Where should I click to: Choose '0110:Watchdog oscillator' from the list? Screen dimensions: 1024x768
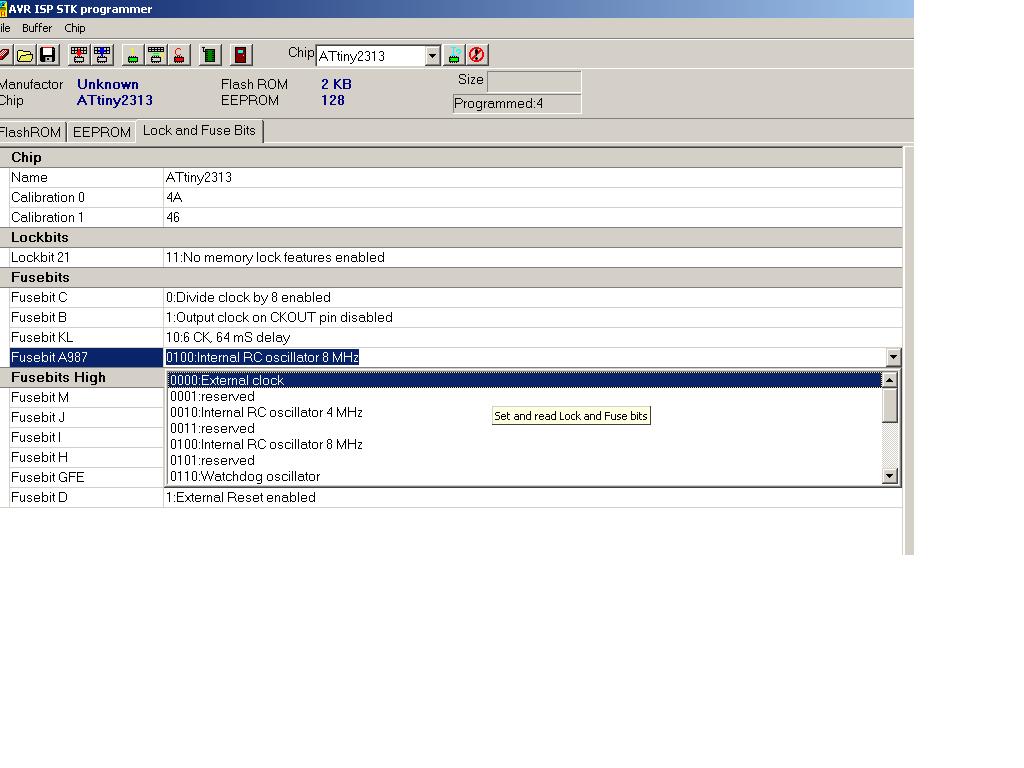click(x=245, y=476)
